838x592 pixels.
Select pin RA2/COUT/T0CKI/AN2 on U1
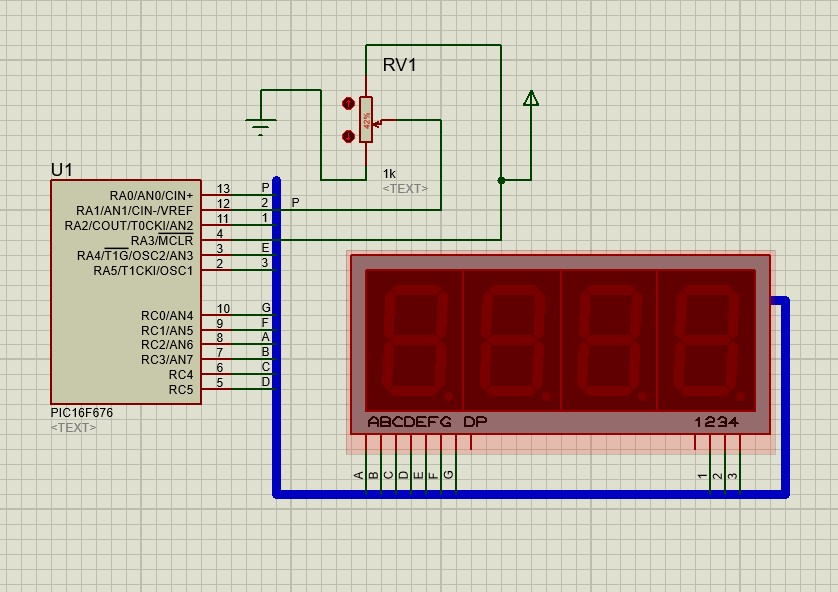point(129,225)
